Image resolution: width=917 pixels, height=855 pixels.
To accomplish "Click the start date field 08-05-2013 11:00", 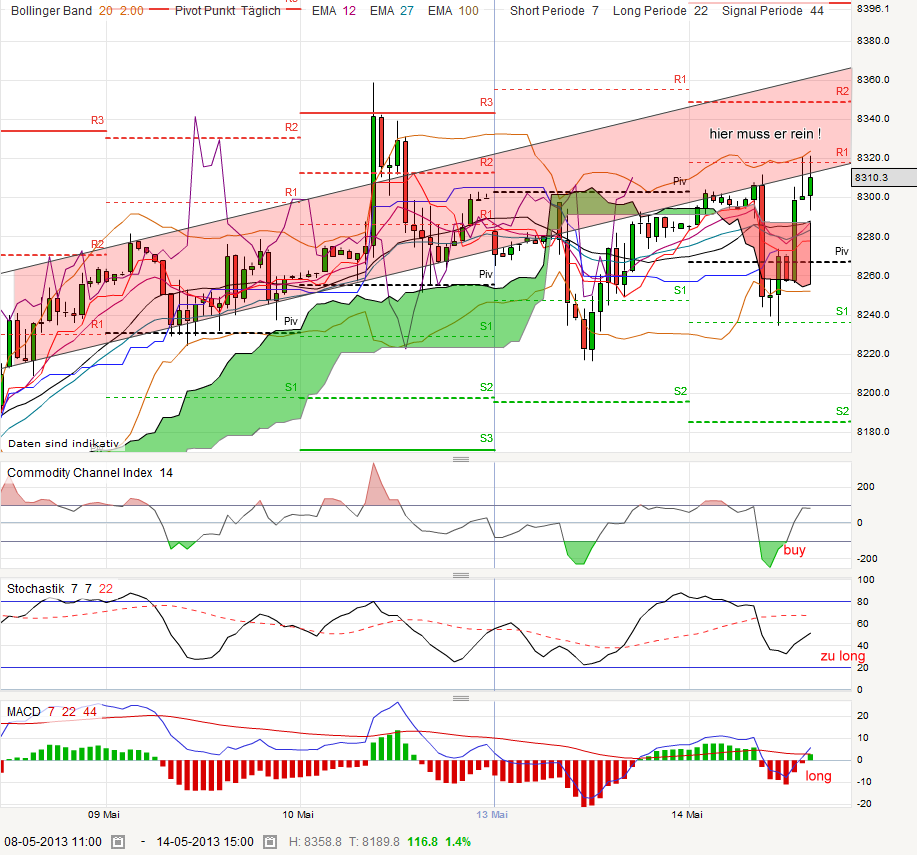I will coord(53,842).
